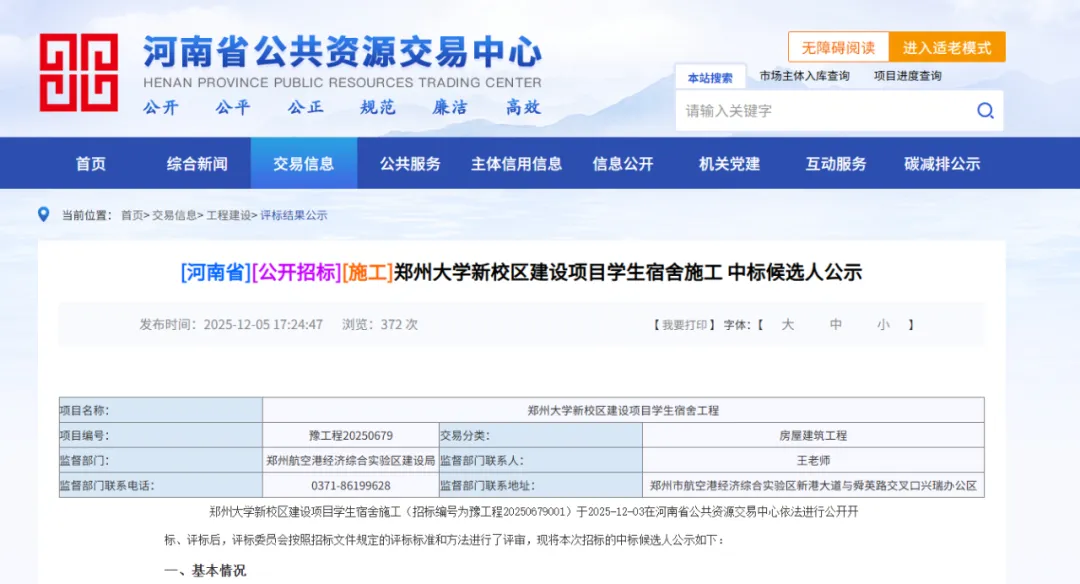Click the location pin icon by 当前位置
This screenshot has height=584, width=1080.
click(43, 215)
